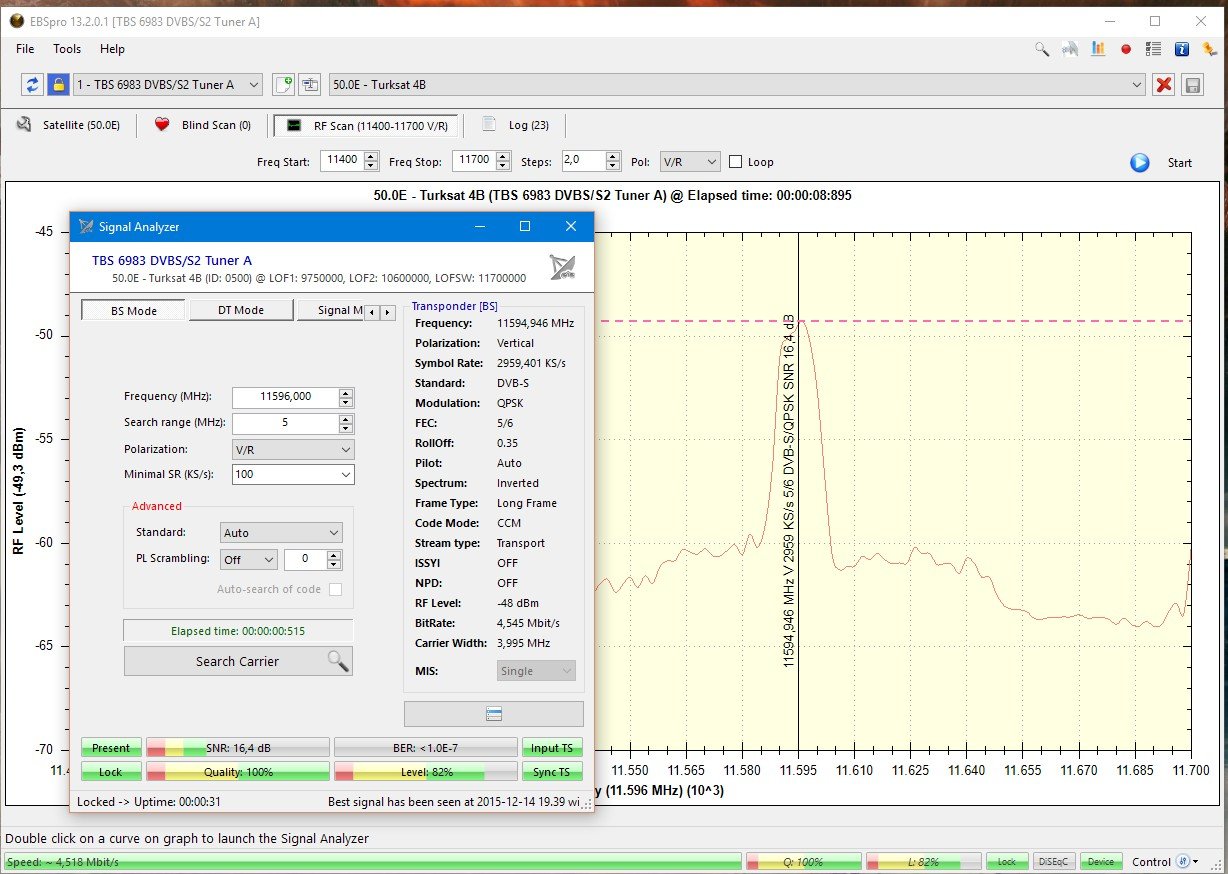
Task: Click the satellite dish icon
Action: (x=1069, y=49)
